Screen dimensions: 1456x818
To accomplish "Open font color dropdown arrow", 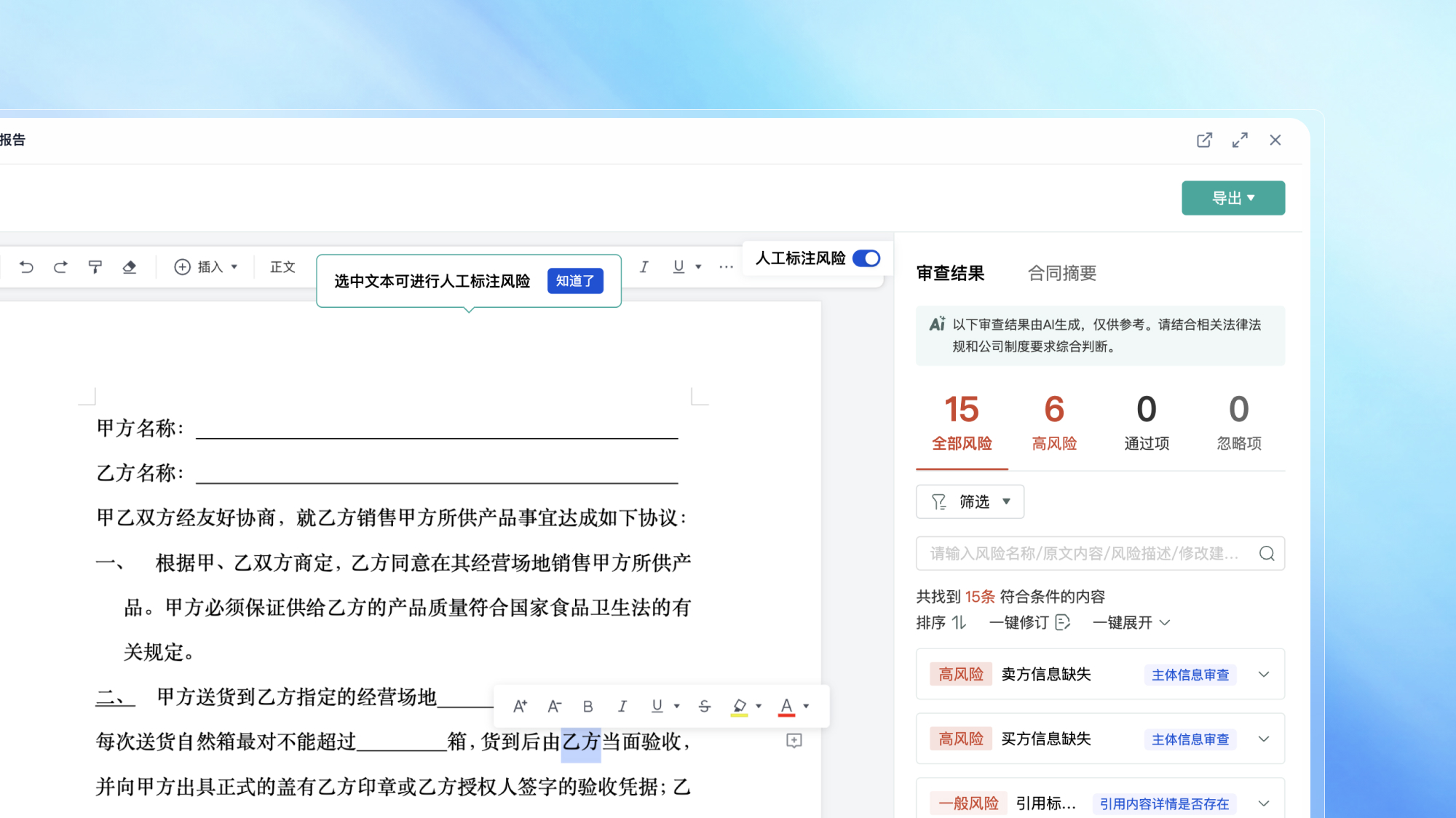I will pyautogui.click(x=806, y=706).
